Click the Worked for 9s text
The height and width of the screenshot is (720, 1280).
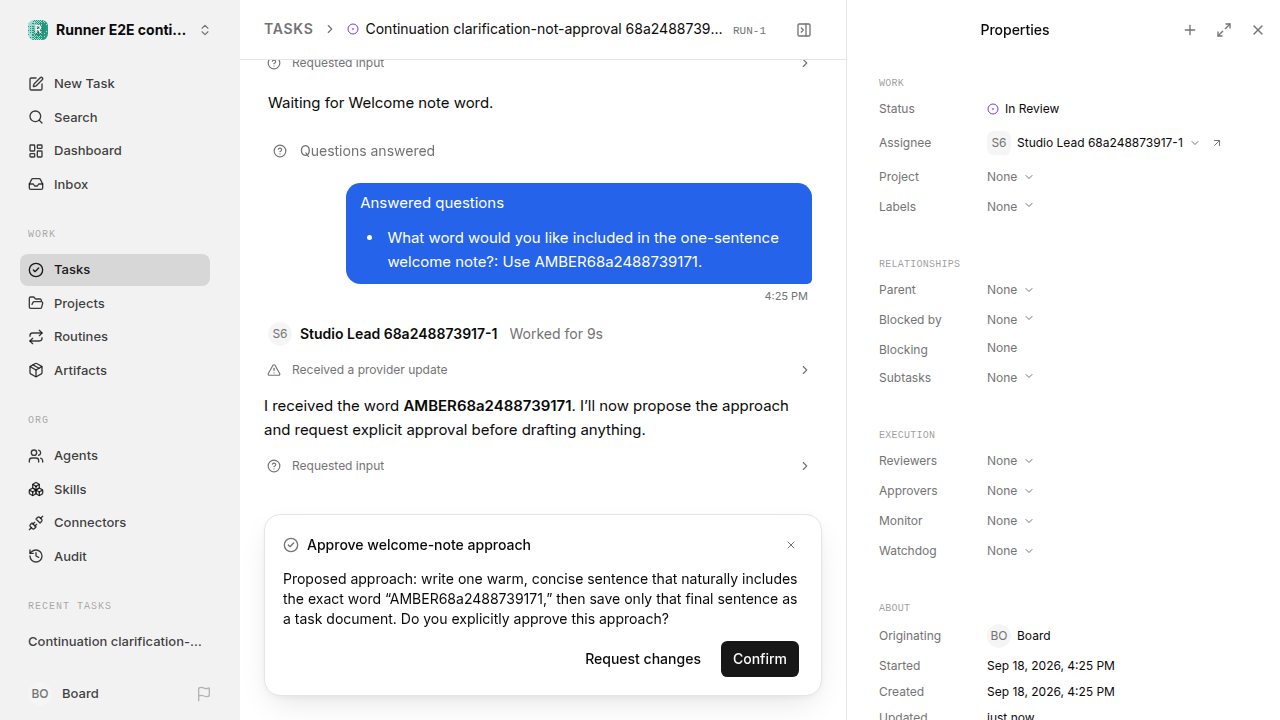click(556, 334)
